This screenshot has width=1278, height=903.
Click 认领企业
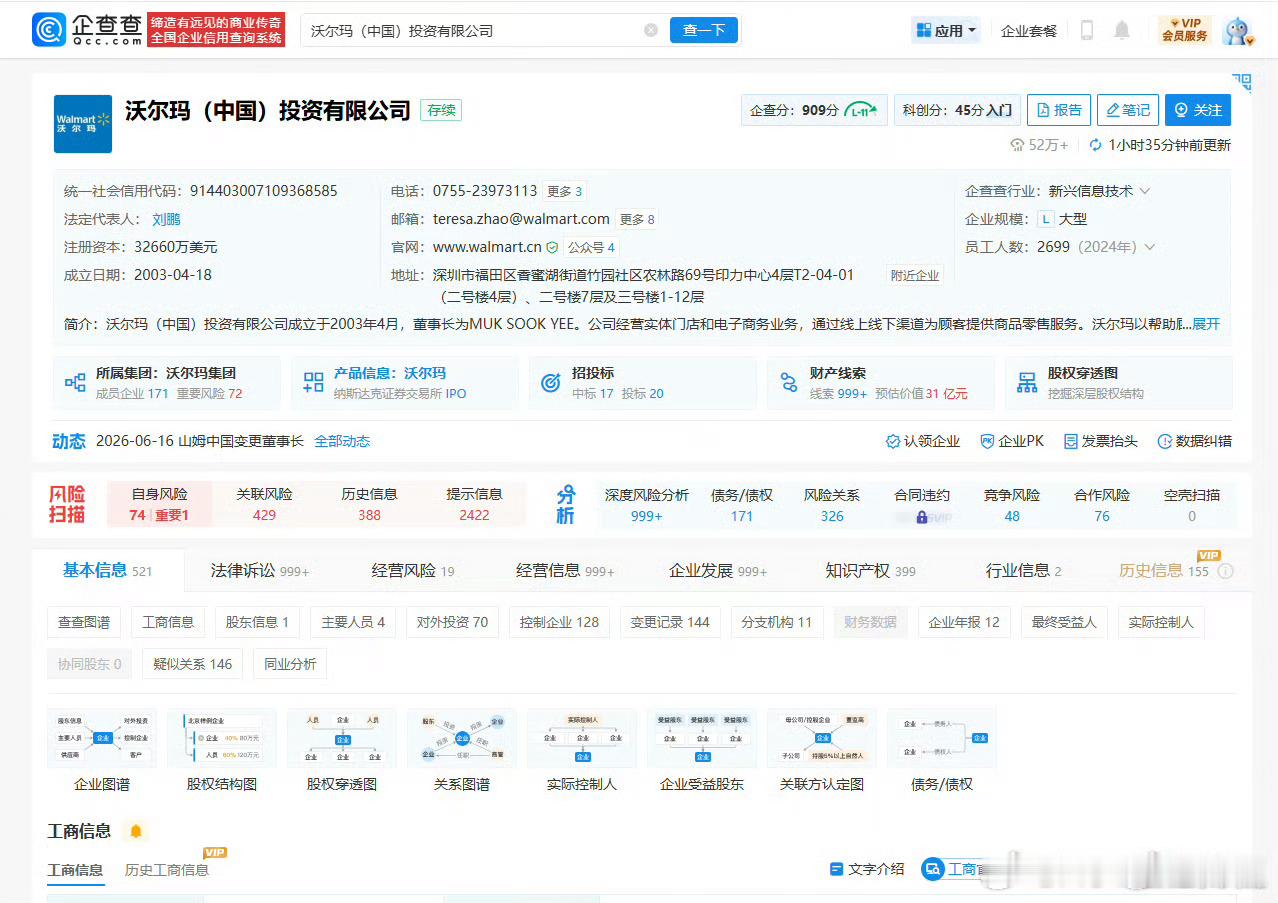pyautogui.click(x=923, y=441)
